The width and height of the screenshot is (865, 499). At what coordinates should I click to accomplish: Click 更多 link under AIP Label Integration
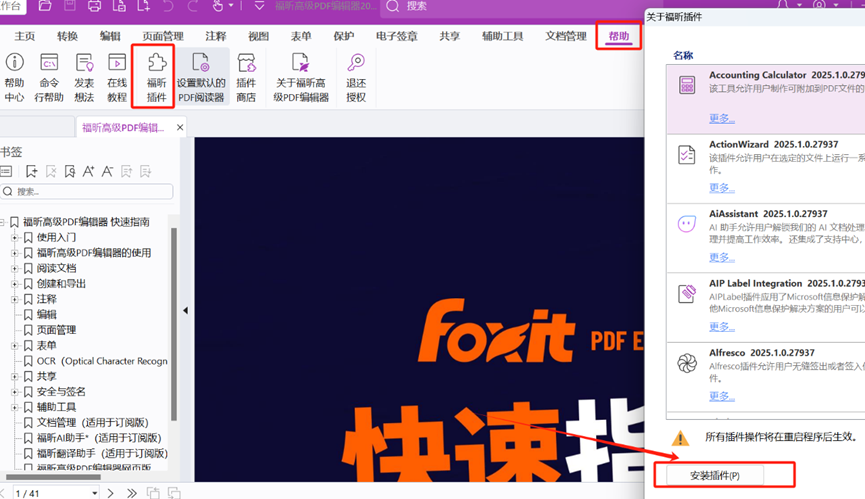pos(722,327)
